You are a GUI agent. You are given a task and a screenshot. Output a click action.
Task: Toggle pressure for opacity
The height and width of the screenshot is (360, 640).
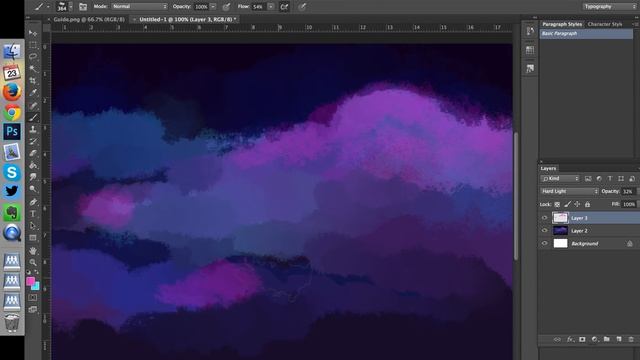click(x=227, y=7)
